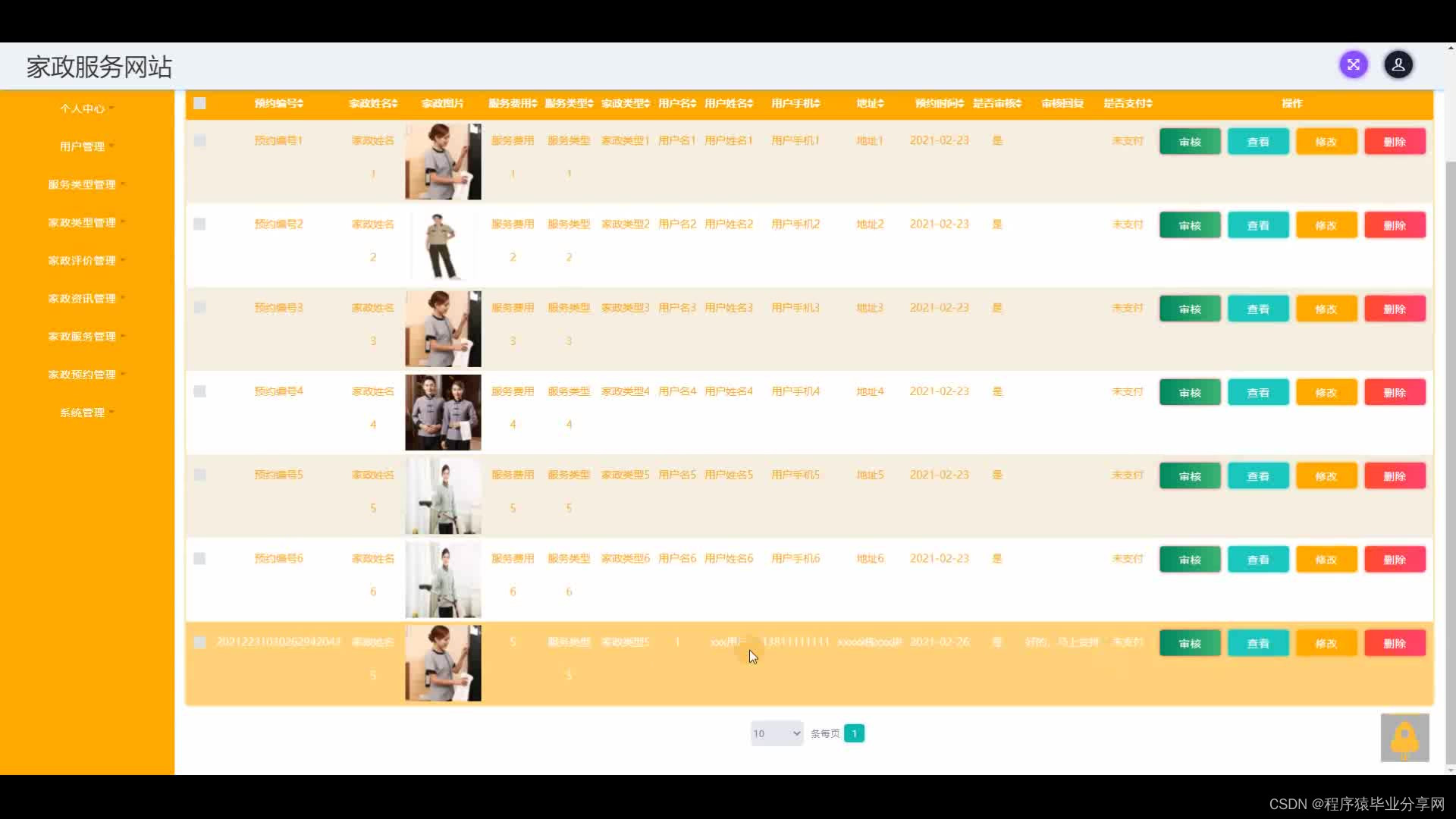Toggle the select-all checkbox in header
Screen dimensions: 1456x819
[199, 103]
